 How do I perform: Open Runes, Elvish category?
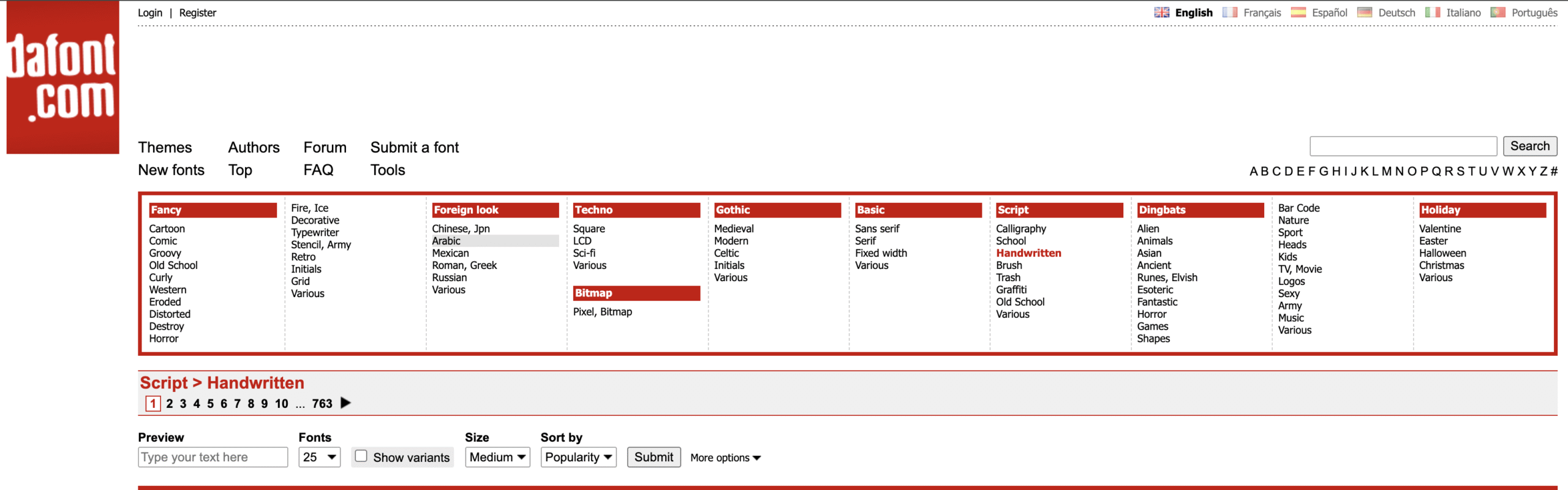(1167, 278)
